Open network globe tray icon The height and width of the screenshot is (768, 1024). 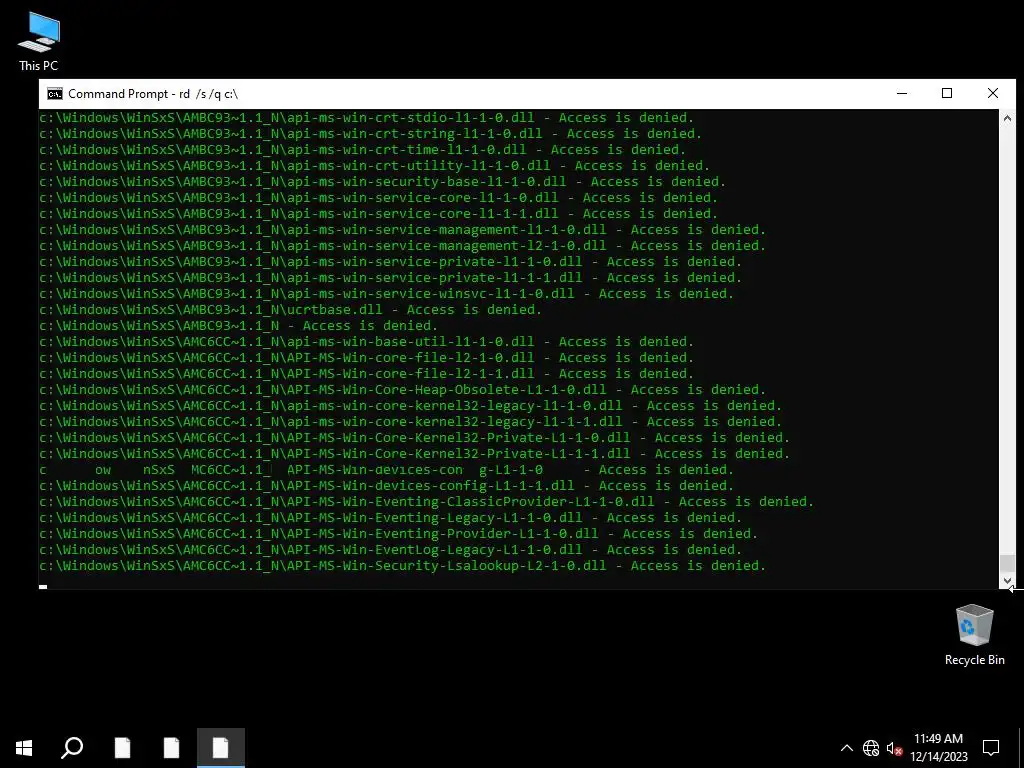(871, 748)
